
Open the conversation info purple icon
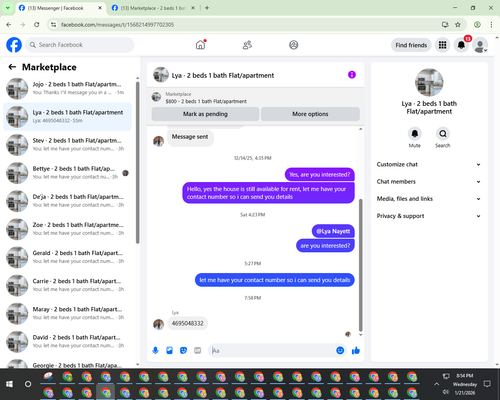coord(352,75)
